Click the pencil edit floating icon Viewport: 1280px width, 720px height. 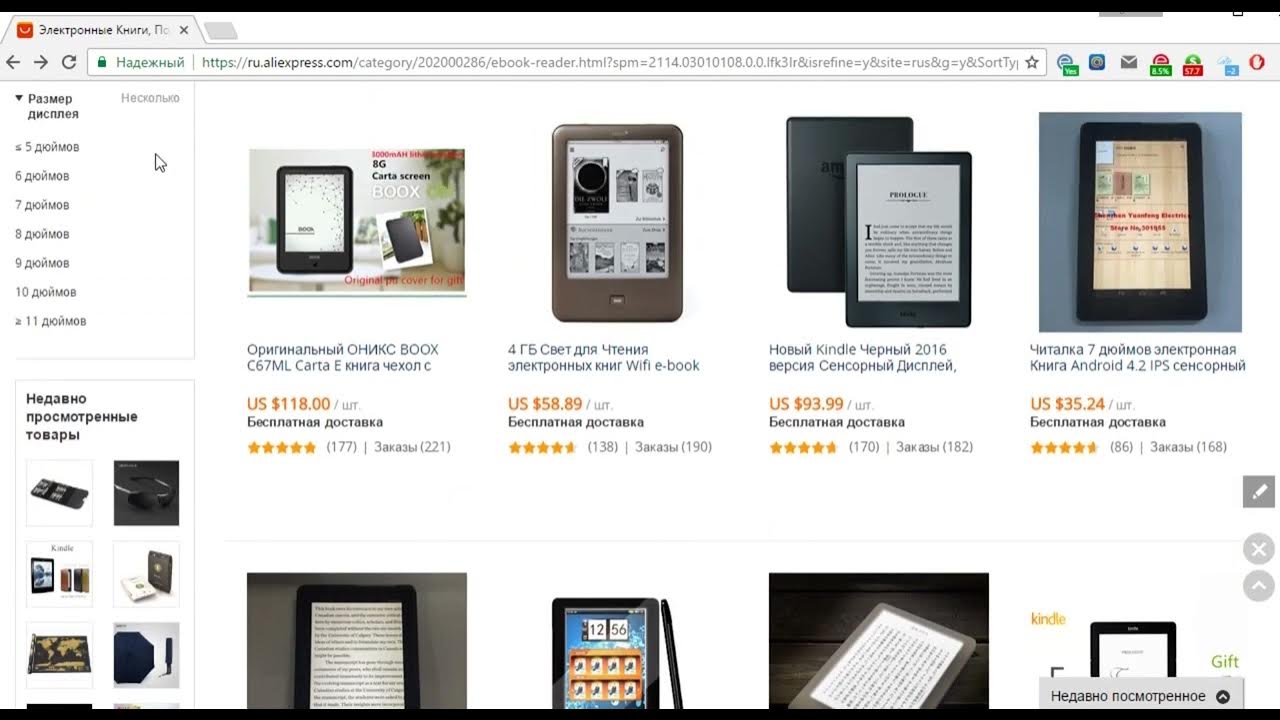[1259, 491]
